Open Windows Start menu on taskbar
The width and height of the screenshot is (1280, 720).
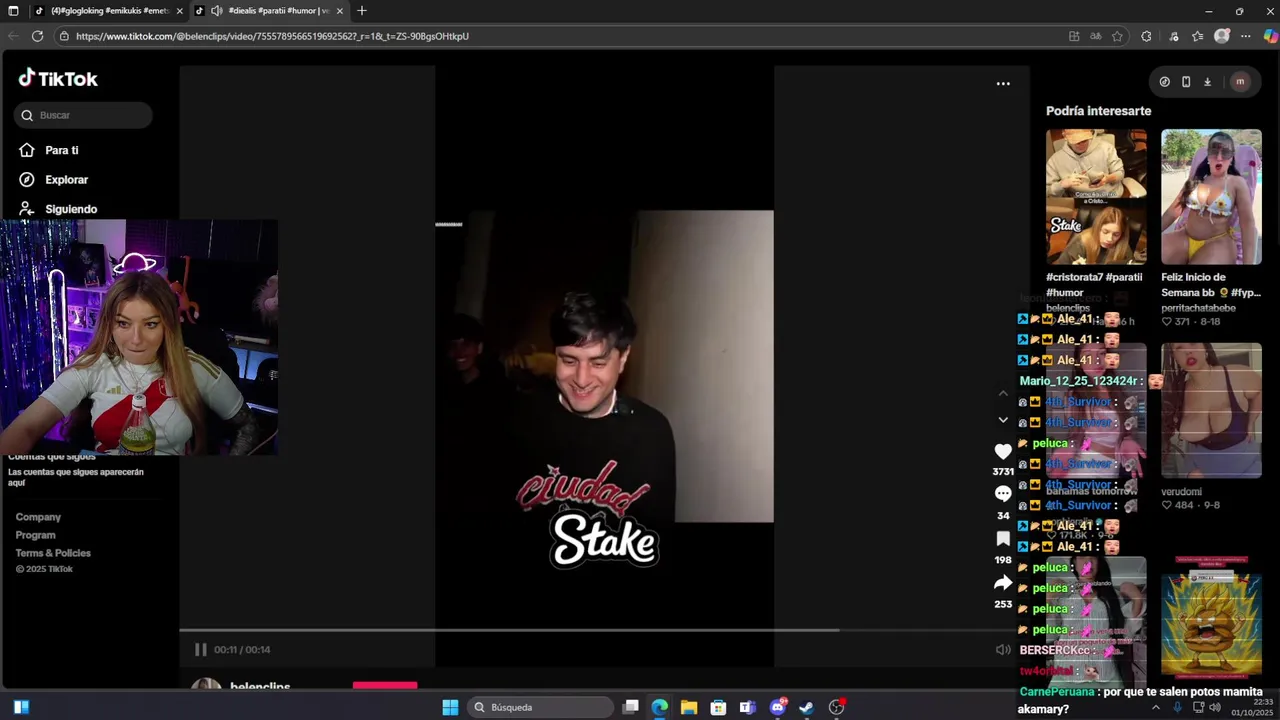pyautogui.click(x=450, y=707)
